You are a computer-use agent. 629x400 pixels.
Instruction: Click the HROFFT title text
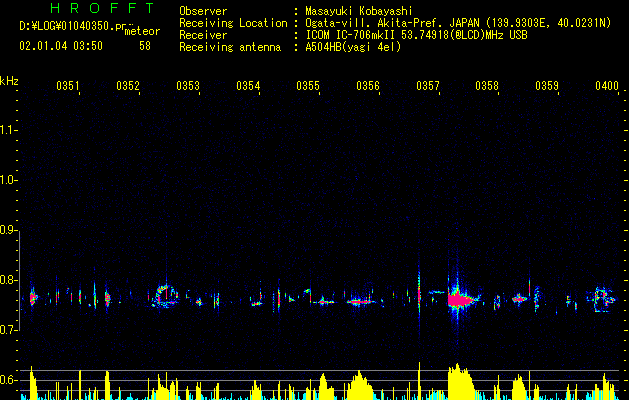point(103,8)
